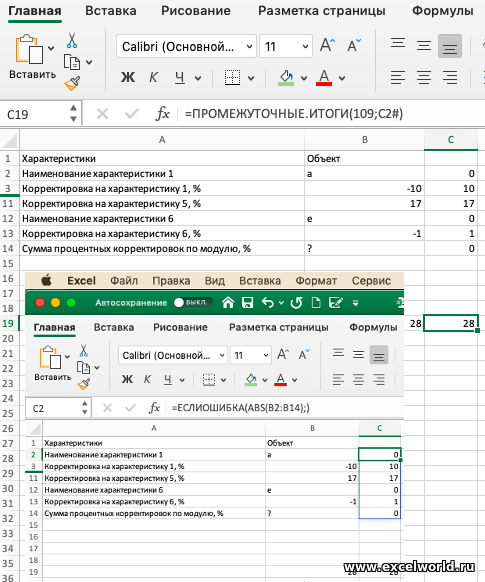Click the select-all corner of outer sheet
Image resolution: width=485 pixels, height=582 pixels.
10,140
